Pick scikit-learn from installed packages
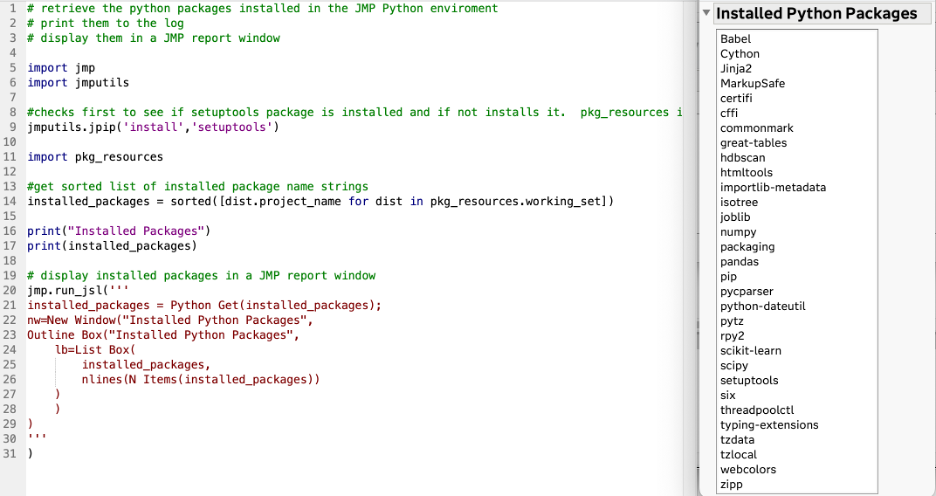The width and height of the screenshot is (936, 496). point(750,351)
